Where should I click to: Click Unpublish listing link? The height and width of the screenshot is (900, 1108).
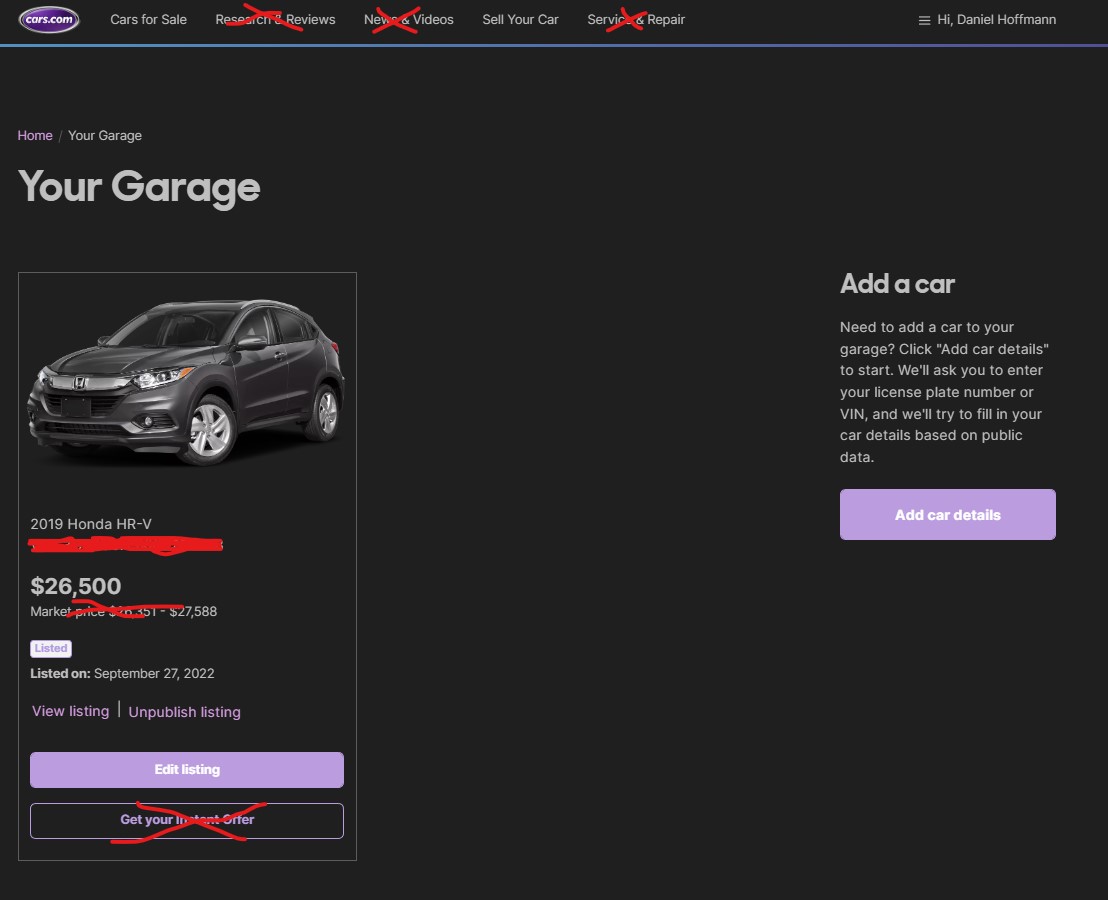pyautogui.click(x=184, y=712)
